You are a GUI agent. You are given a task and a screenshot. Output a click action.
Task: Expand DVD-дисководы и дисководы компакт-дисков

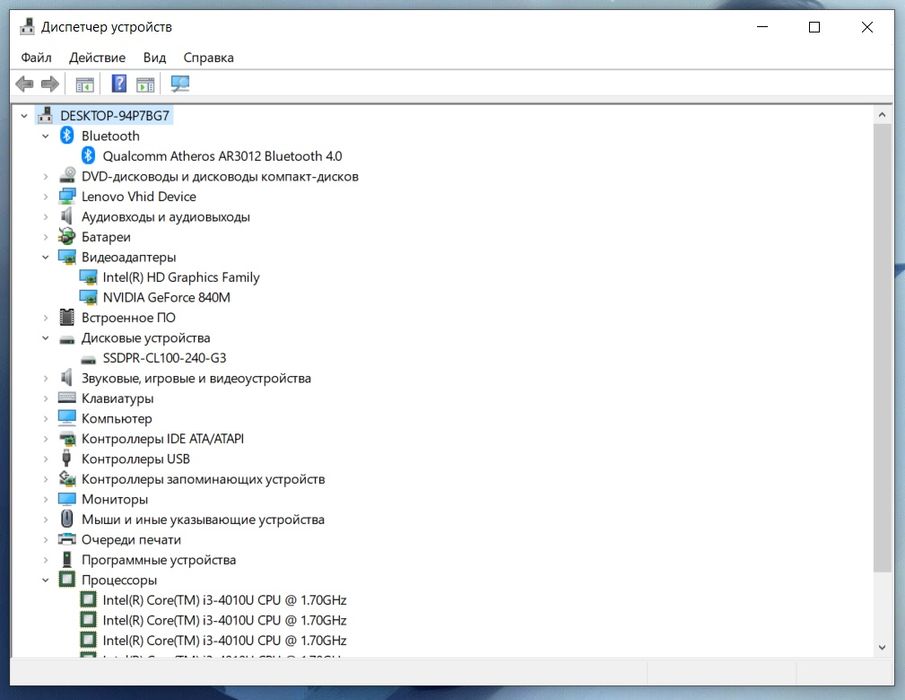coord(46,177)
